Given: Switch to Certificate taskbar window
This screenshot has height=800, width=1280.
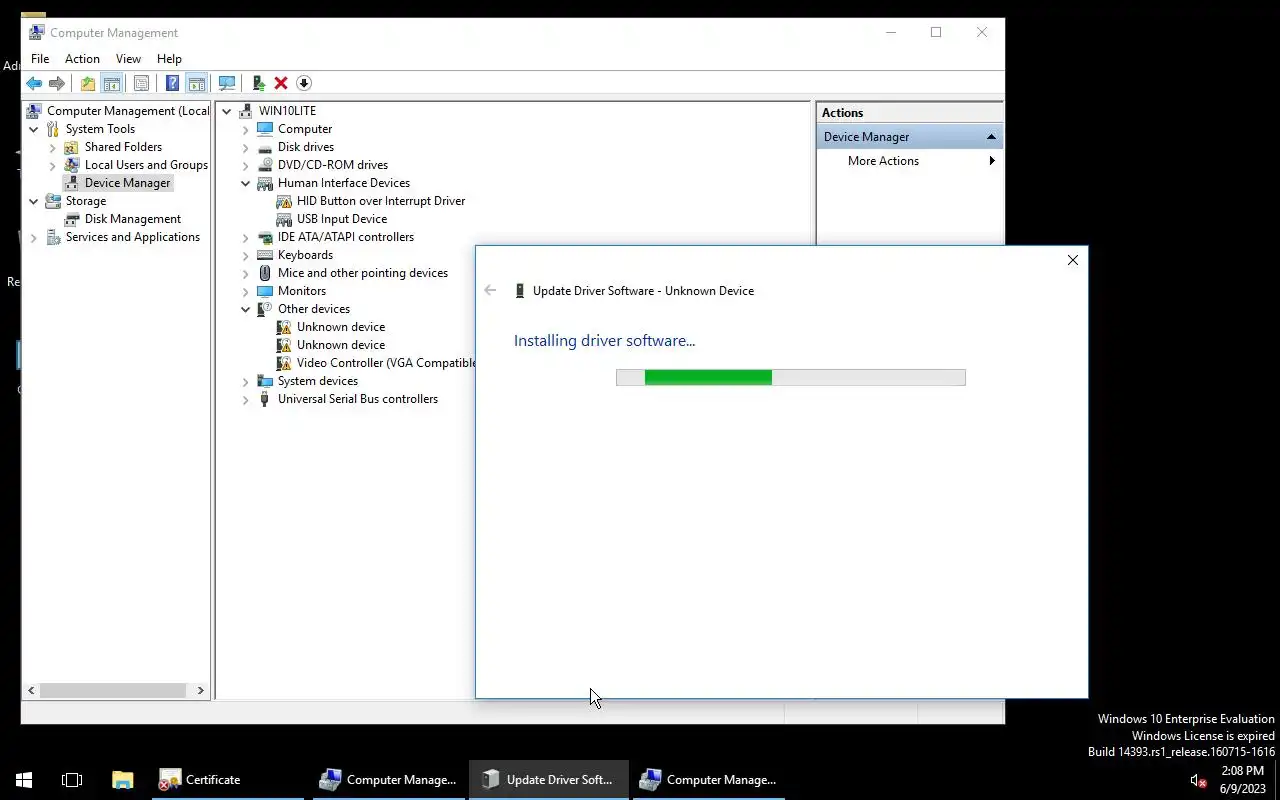Looking at the screenshot, I should [x=227, y=779].
